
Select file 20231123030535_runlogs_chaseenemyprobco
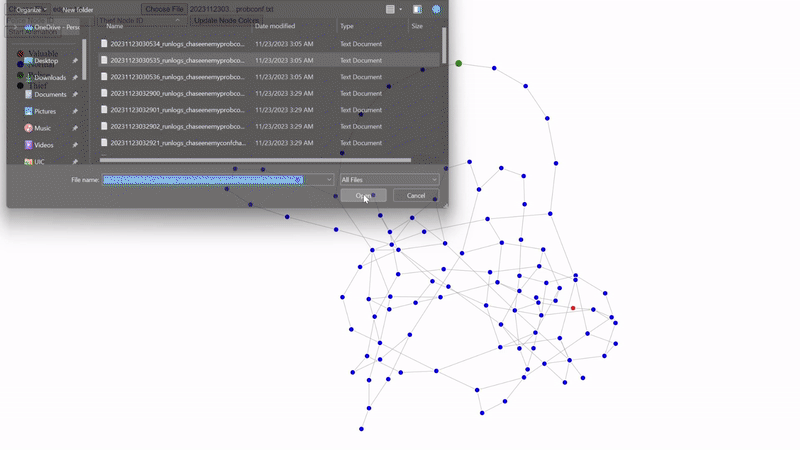269,60
